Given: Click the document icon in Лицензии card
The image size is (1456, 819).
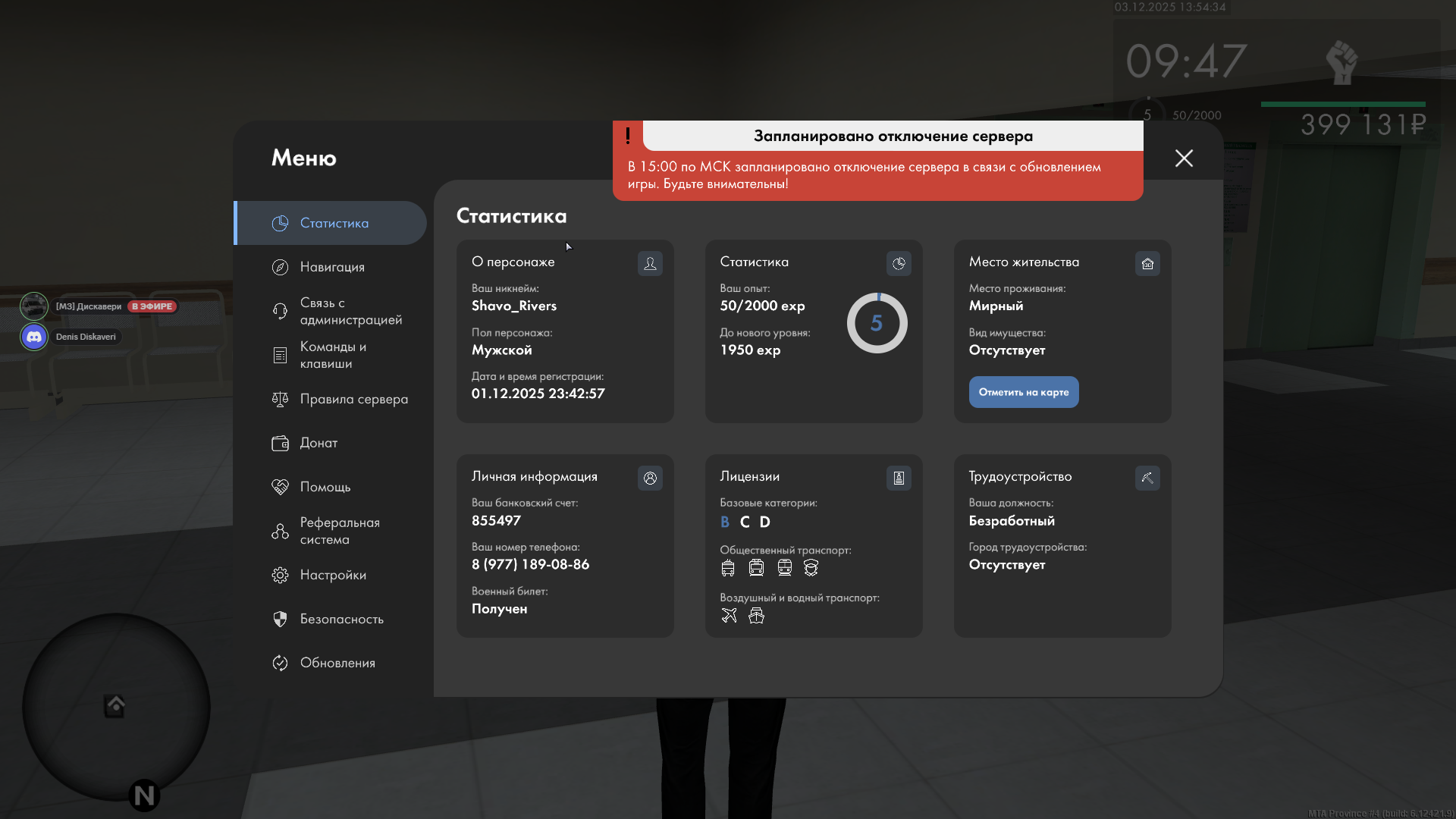Looking at the screenshot, I should [899, 478].
